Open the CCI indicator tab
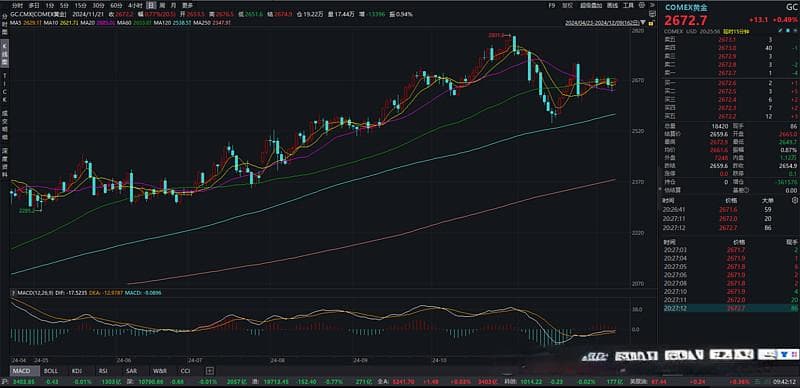The width and height of the screenshot is (800, 388). click(x=186, y=371)
